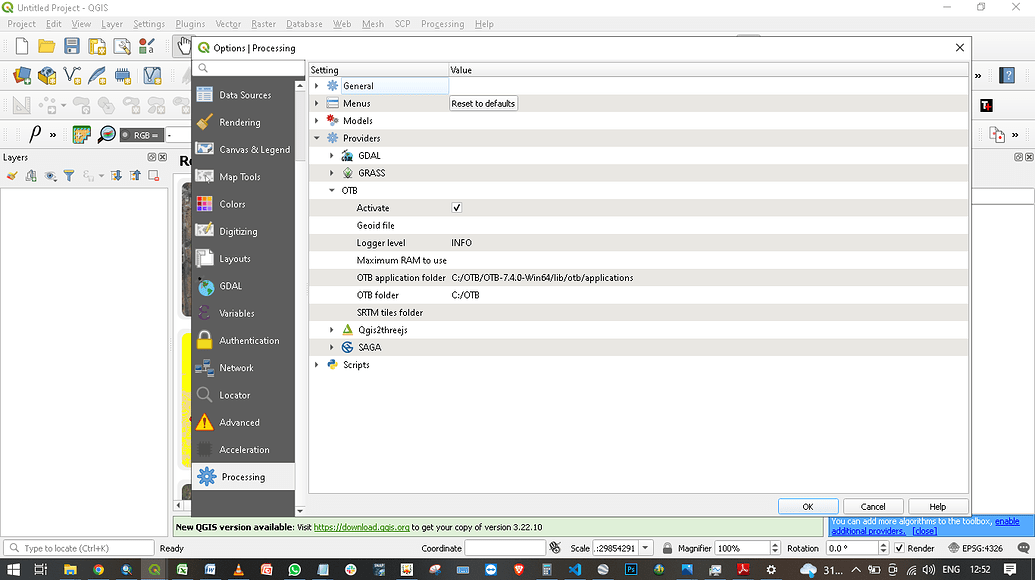Open the Layout Manager
This screenshot has height=580, width=1035.
(122, 45)
